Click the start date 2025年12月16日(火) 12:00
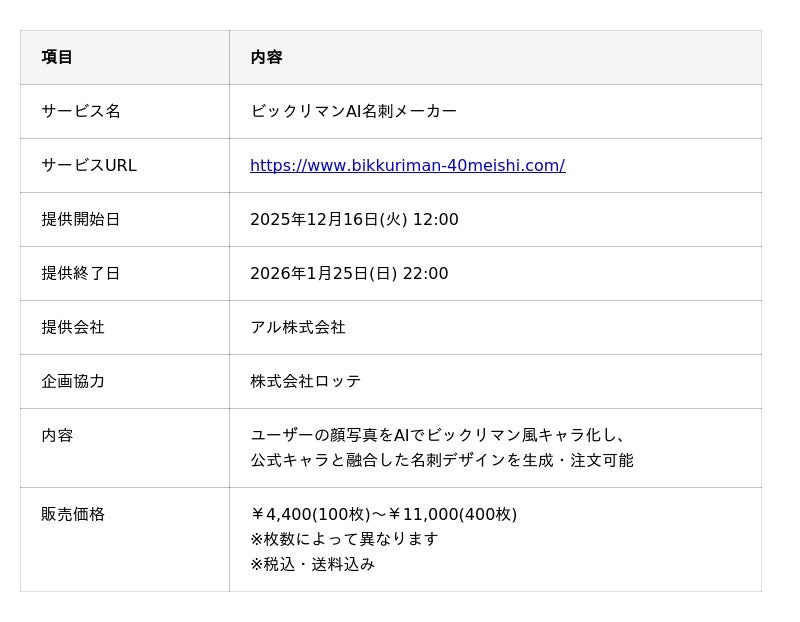 pyautogui.click(x=354, y=219)
